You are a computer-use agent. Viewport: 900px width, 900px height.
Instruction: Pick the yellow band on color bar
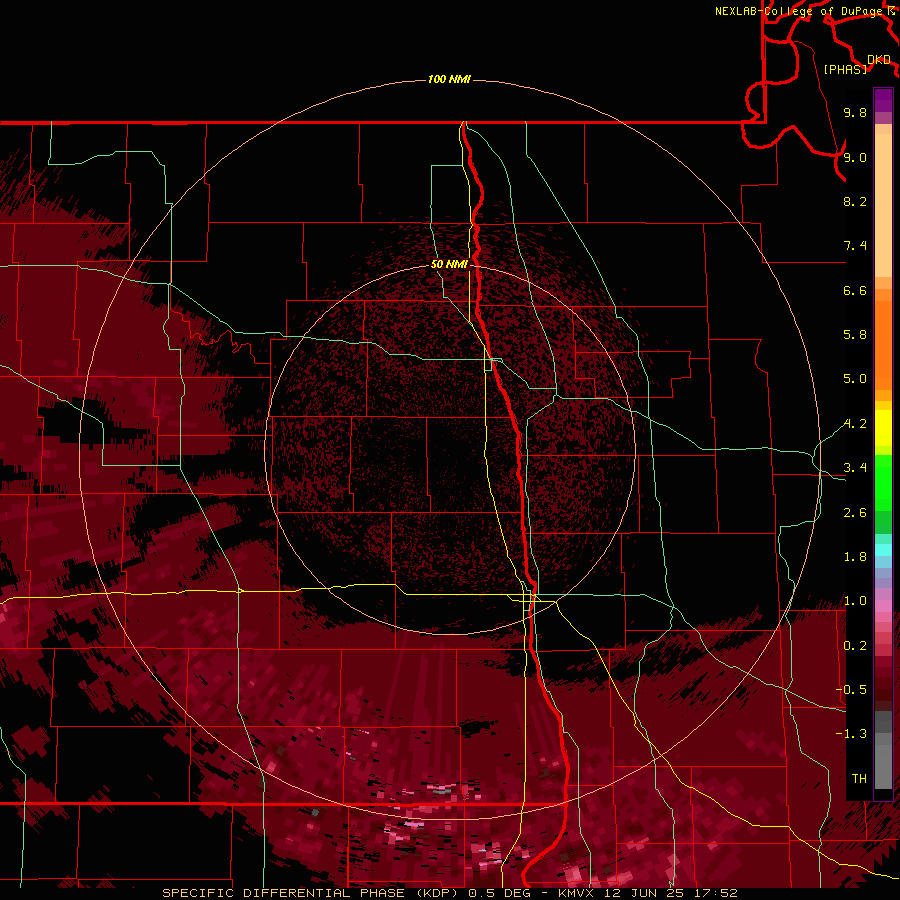coord(883,428)
